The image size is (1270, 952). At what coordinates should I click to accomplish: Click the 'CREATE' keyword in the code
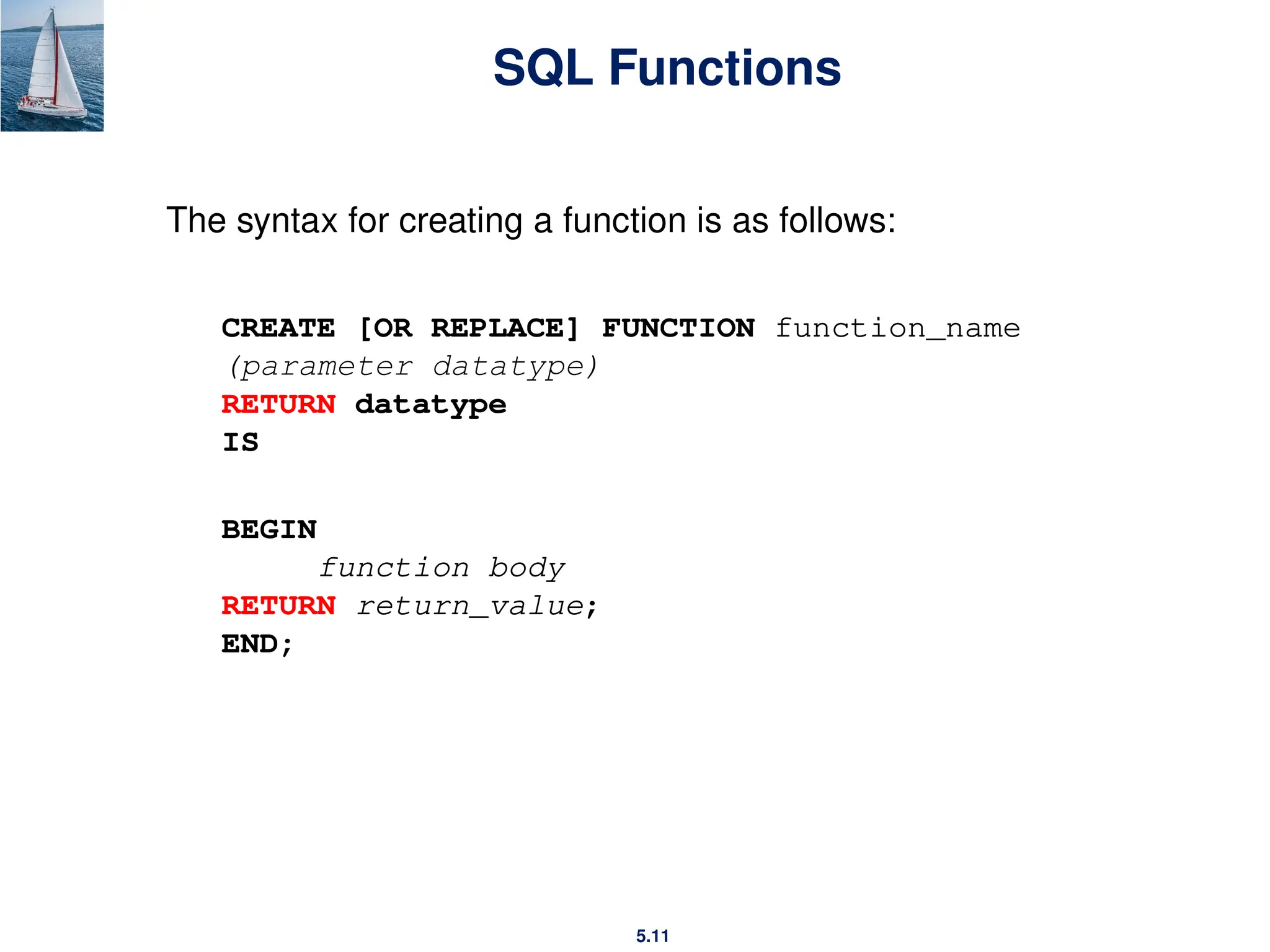(278, 328)
